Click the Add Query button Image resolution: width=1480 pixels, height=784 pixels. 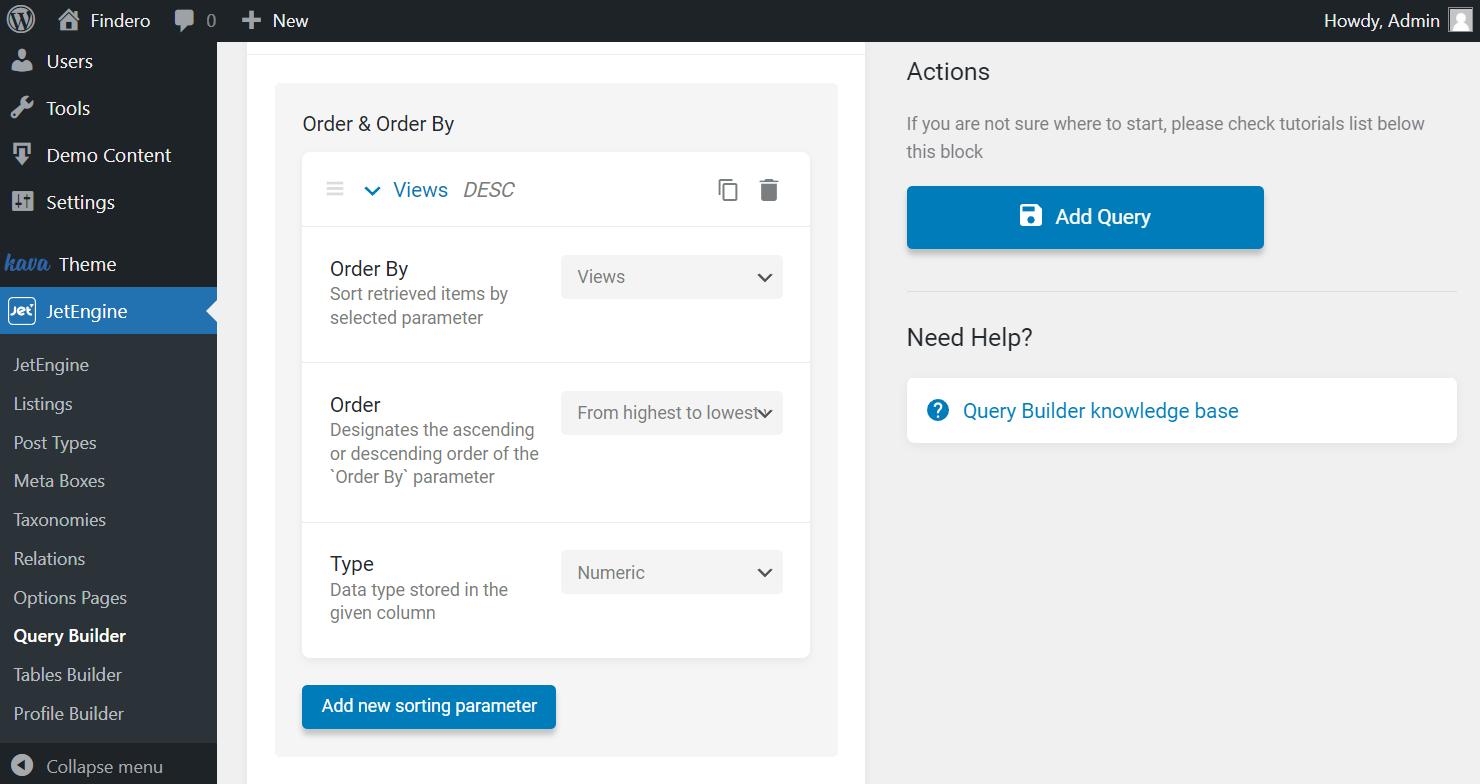pyautogui.click(x=1085, y=217)
